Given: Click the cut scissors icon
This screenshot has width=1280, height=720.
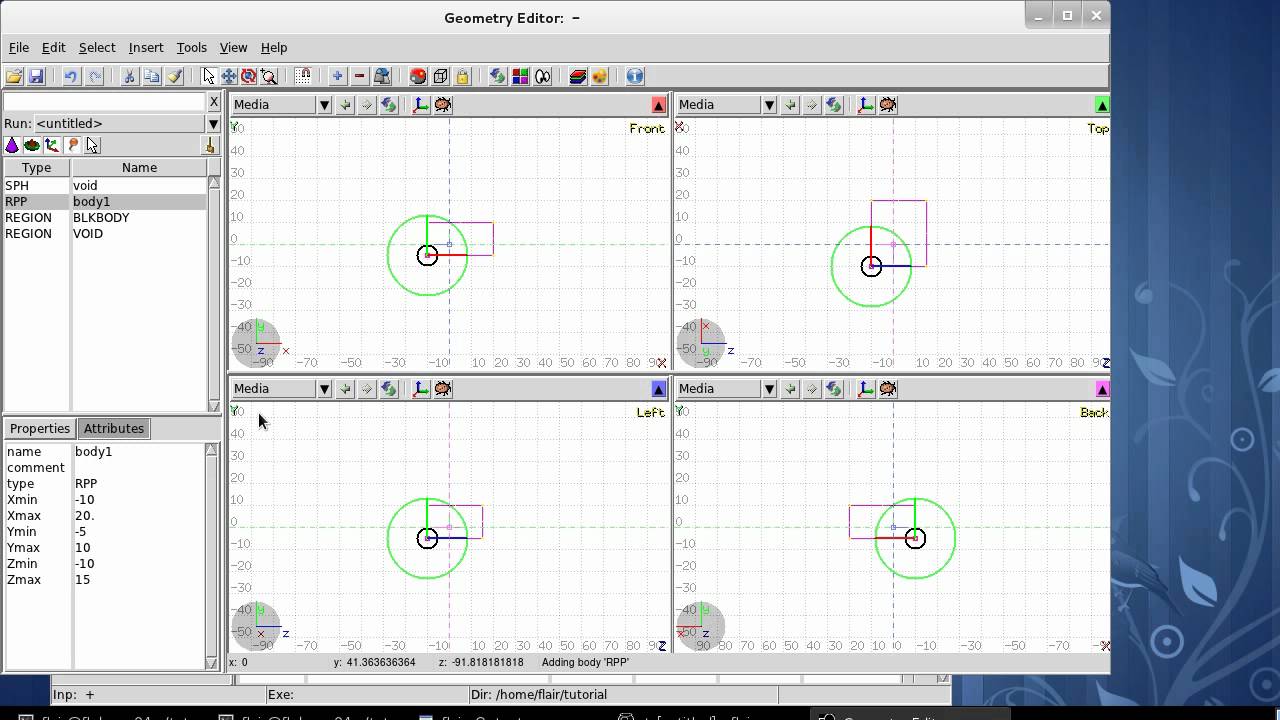Looking at the screenshot, I should coord(129,76).
